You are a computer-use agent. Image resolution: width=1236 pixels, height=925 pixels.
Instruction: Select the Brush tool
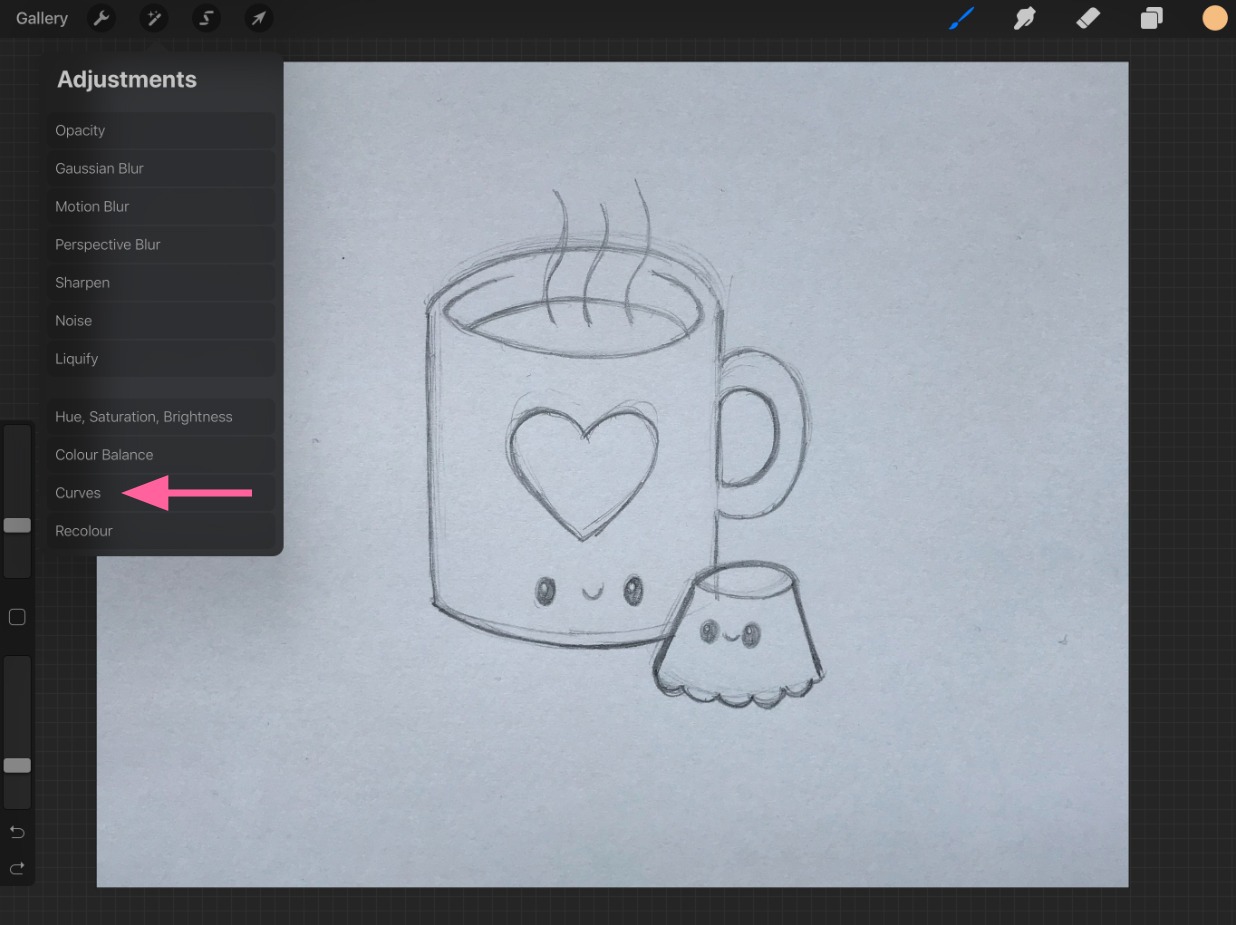click(x=961, y=18)
